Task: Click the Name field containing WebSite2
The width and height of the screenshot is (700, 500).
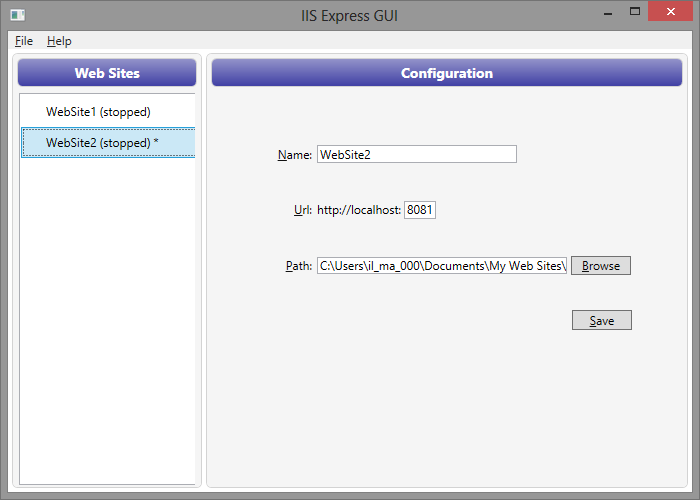Action: tap(417, 154)
